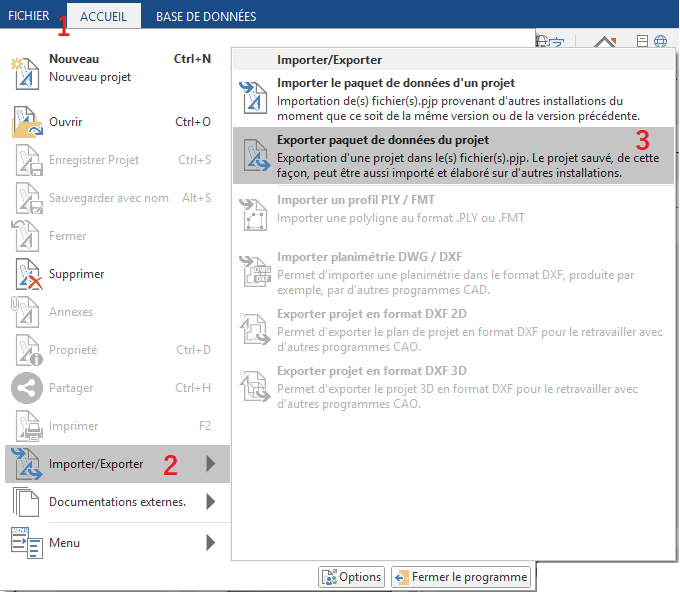
Task: Click the Importer/Exporter submenu header text
Action: (330, 60)
